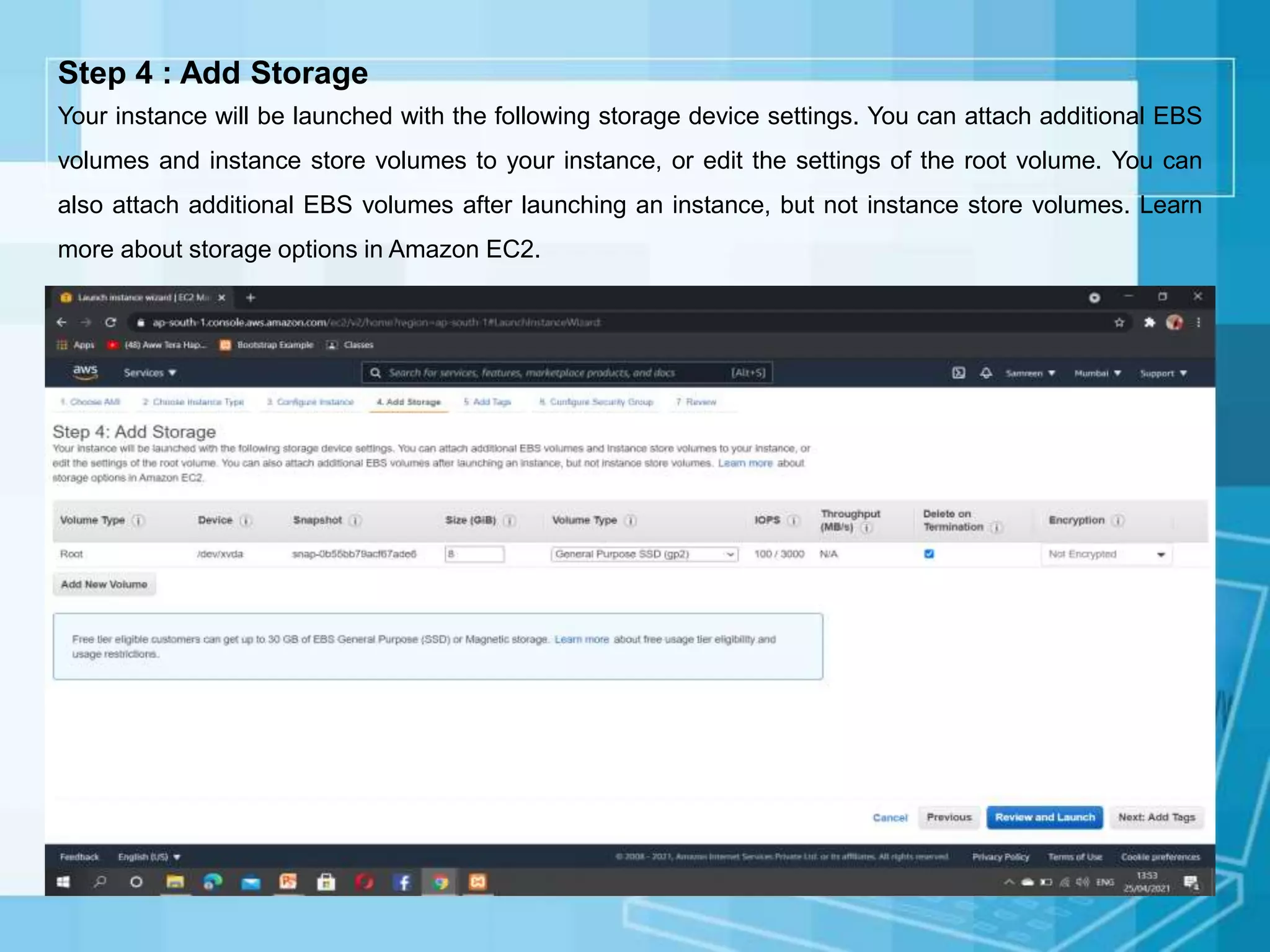Open the Not Encrypted encryption dropdown
The image size is (1270, 952).
click(1106, 554)
